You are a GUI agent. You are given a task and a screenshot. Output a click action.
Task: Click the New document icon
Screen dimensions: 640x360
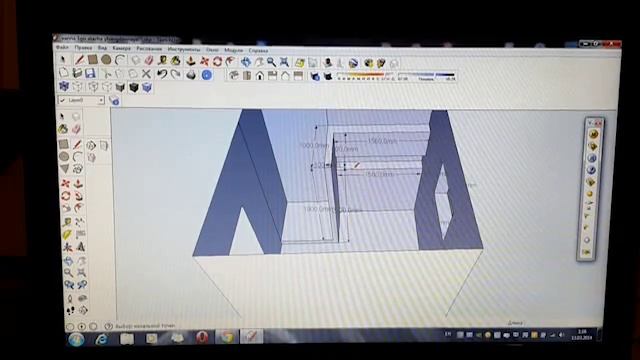tap(64, 73)
